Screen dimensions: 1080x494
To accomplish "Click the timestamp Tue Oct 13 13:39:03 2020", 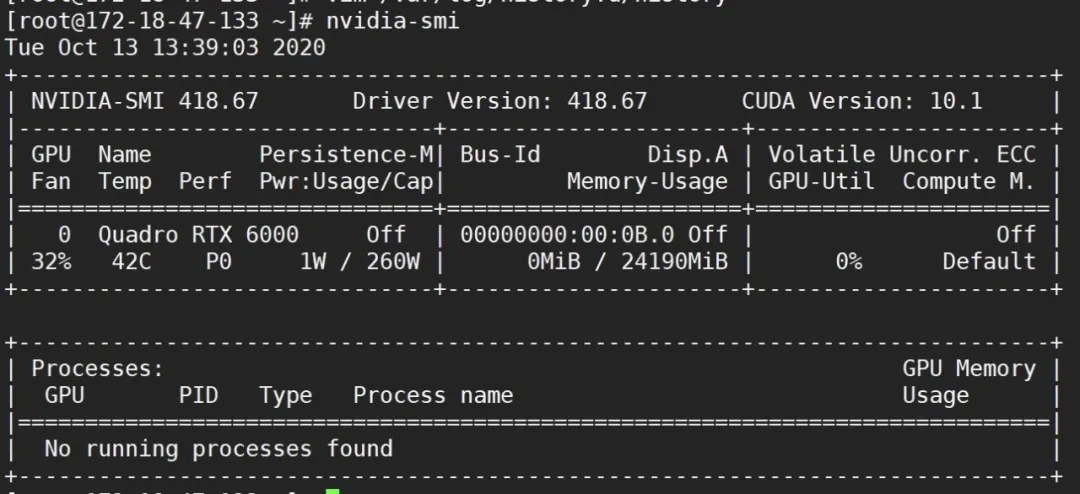I will pos(165,48).
